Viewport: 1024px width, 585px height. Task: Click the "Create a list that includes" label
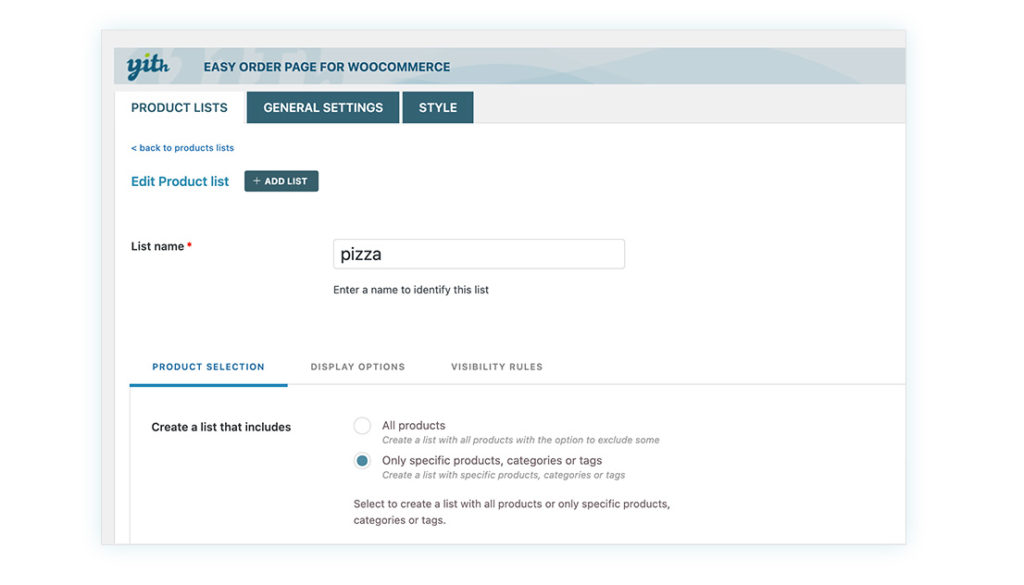click(x=221, y=427)
